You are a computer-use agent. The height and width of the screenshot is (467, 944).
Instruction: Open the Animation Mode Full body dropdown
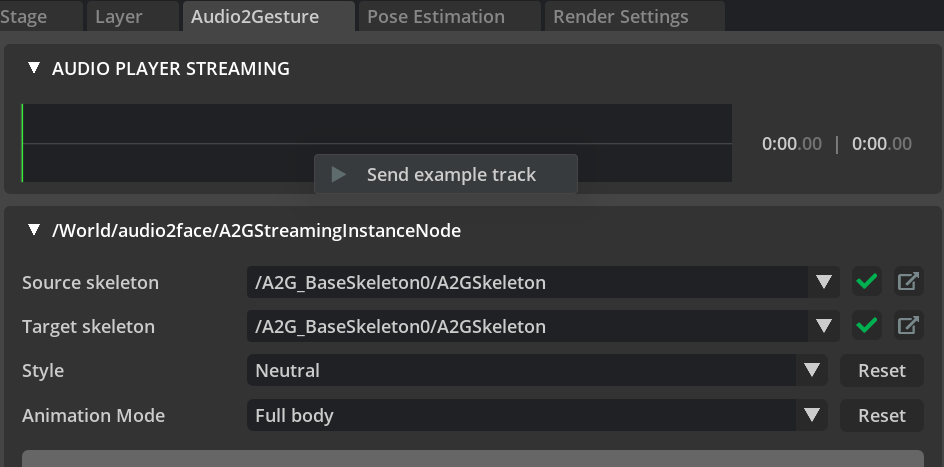(811, 415)
